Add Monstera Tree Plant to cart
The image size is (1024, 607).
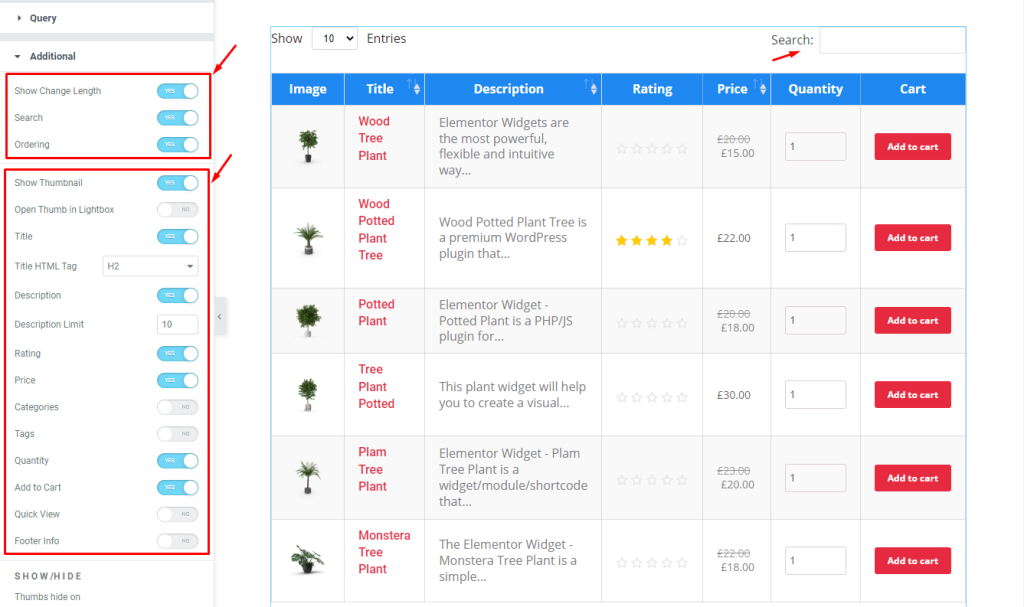912,561
